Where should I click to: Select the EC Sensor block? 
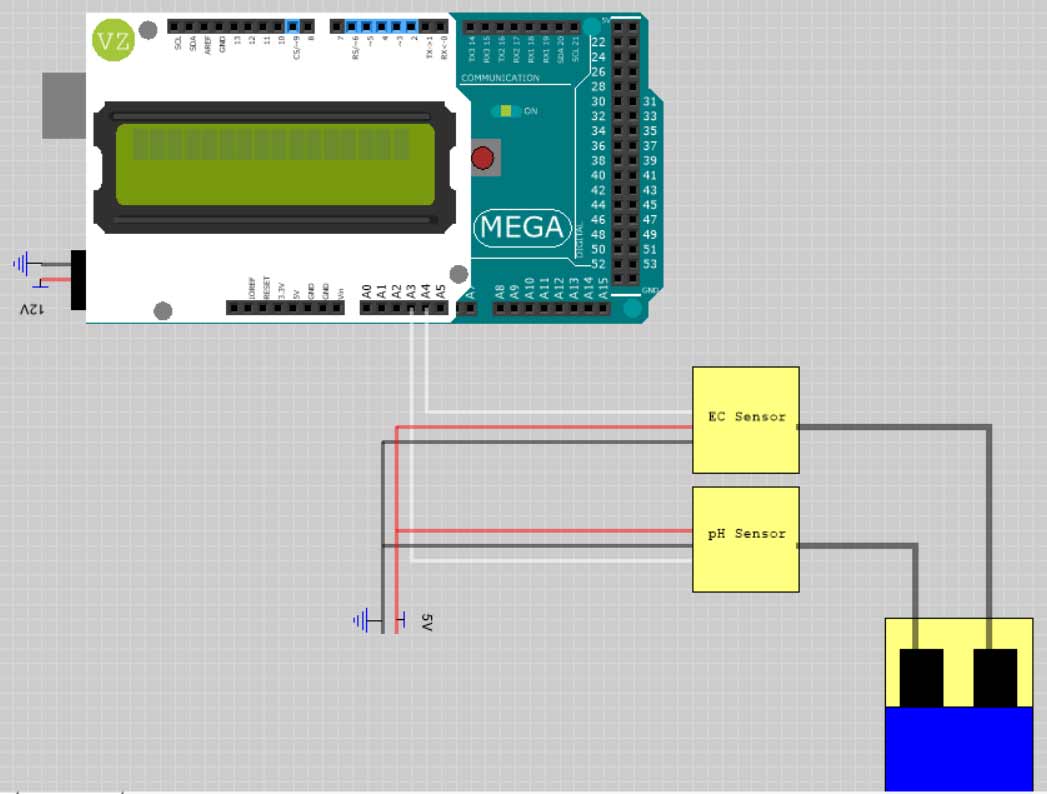[746, 420]
